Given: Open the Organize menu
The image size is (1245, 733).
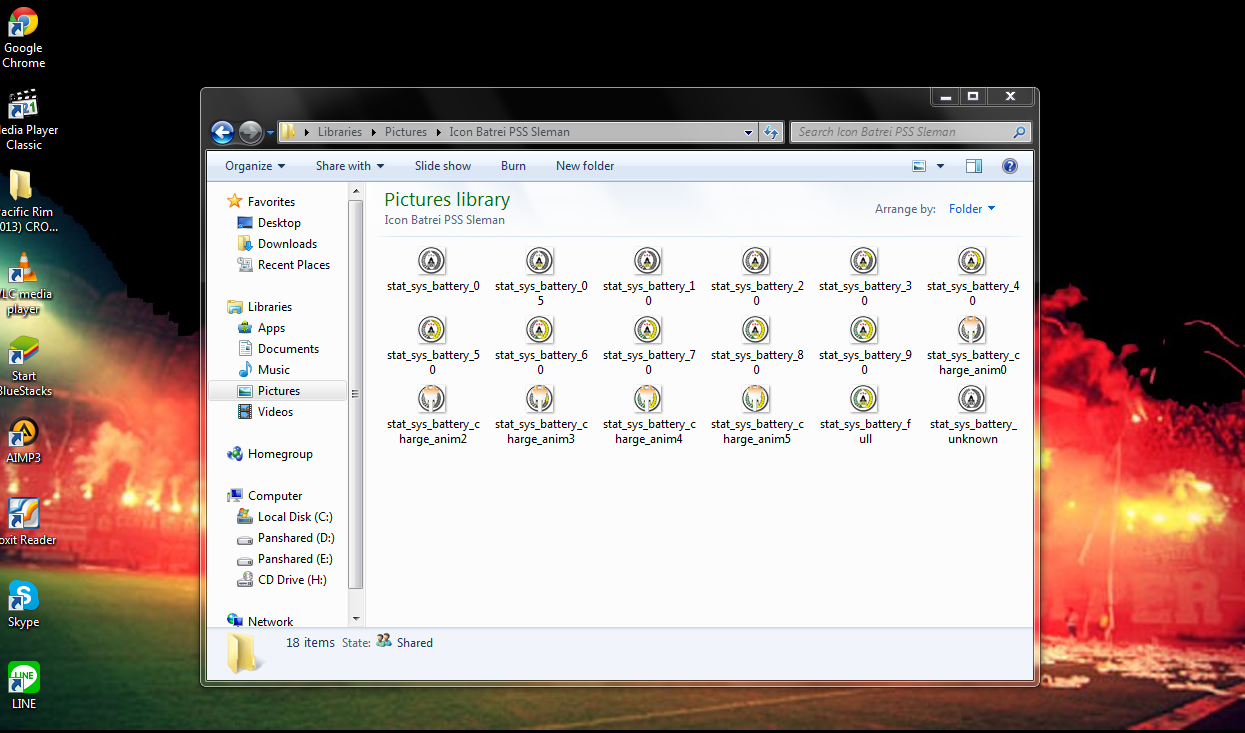Looking at the screenshot, I should (x=255, y=166).
